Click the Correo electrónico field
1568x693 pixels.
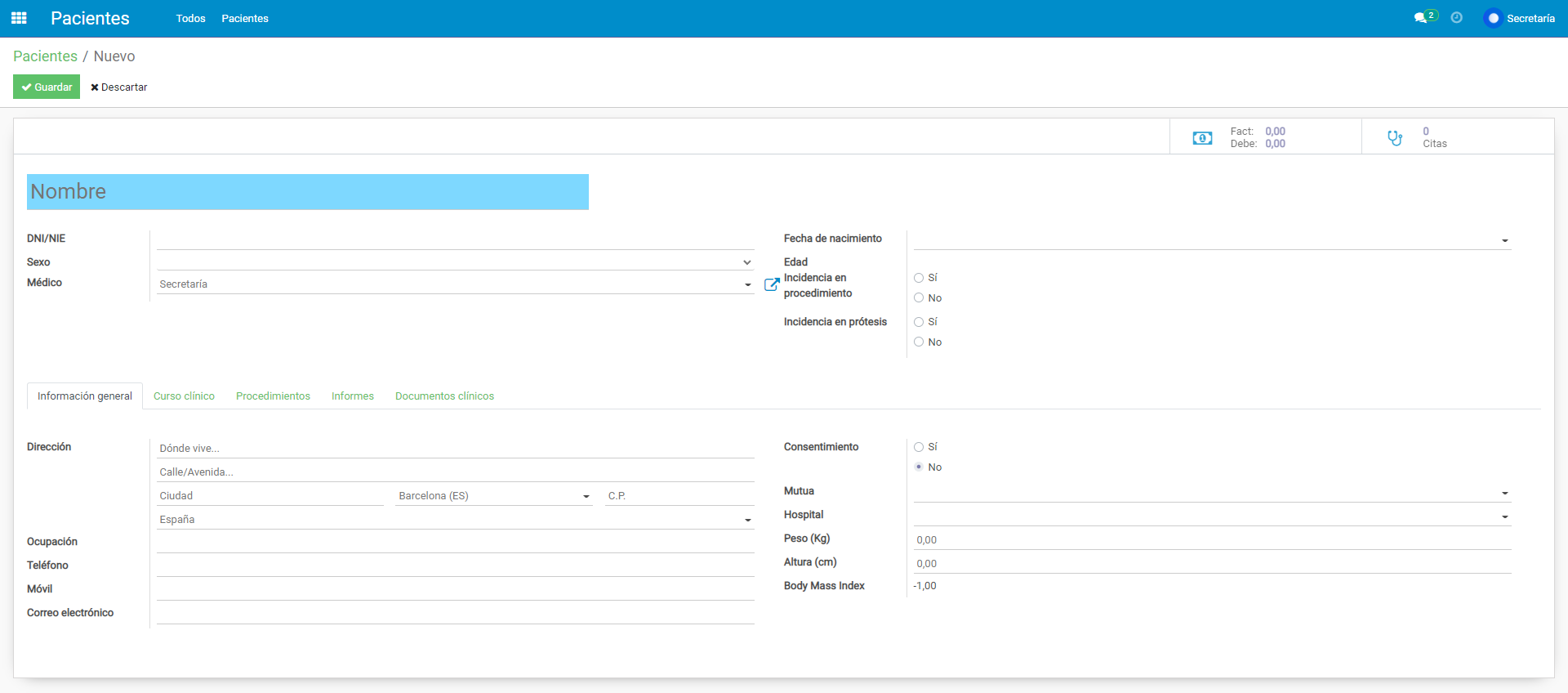[x=455, y=614]
